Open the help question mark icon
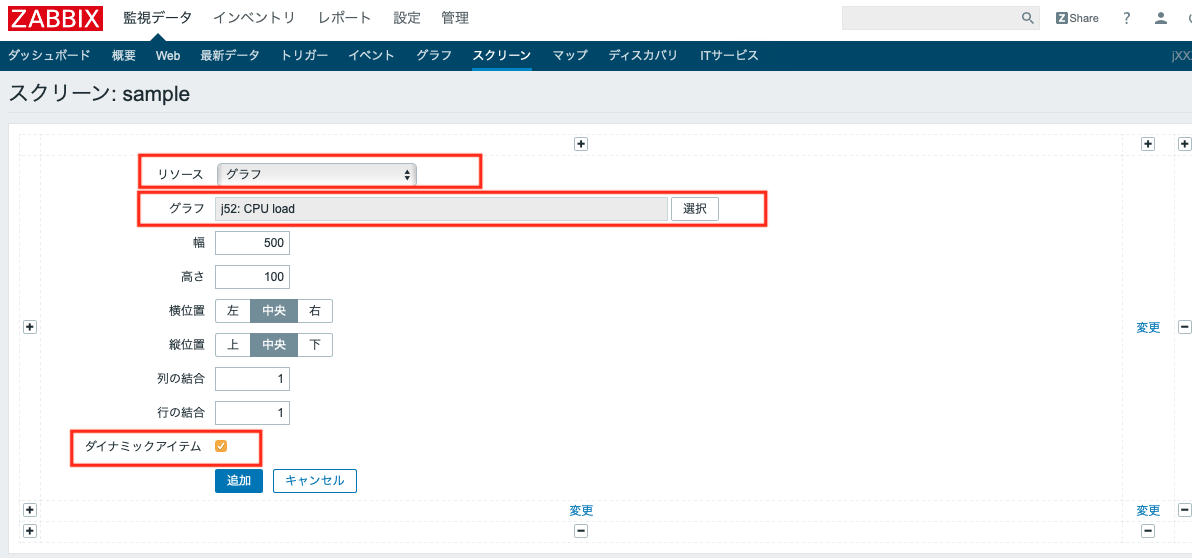 (x=1127, y=18)
